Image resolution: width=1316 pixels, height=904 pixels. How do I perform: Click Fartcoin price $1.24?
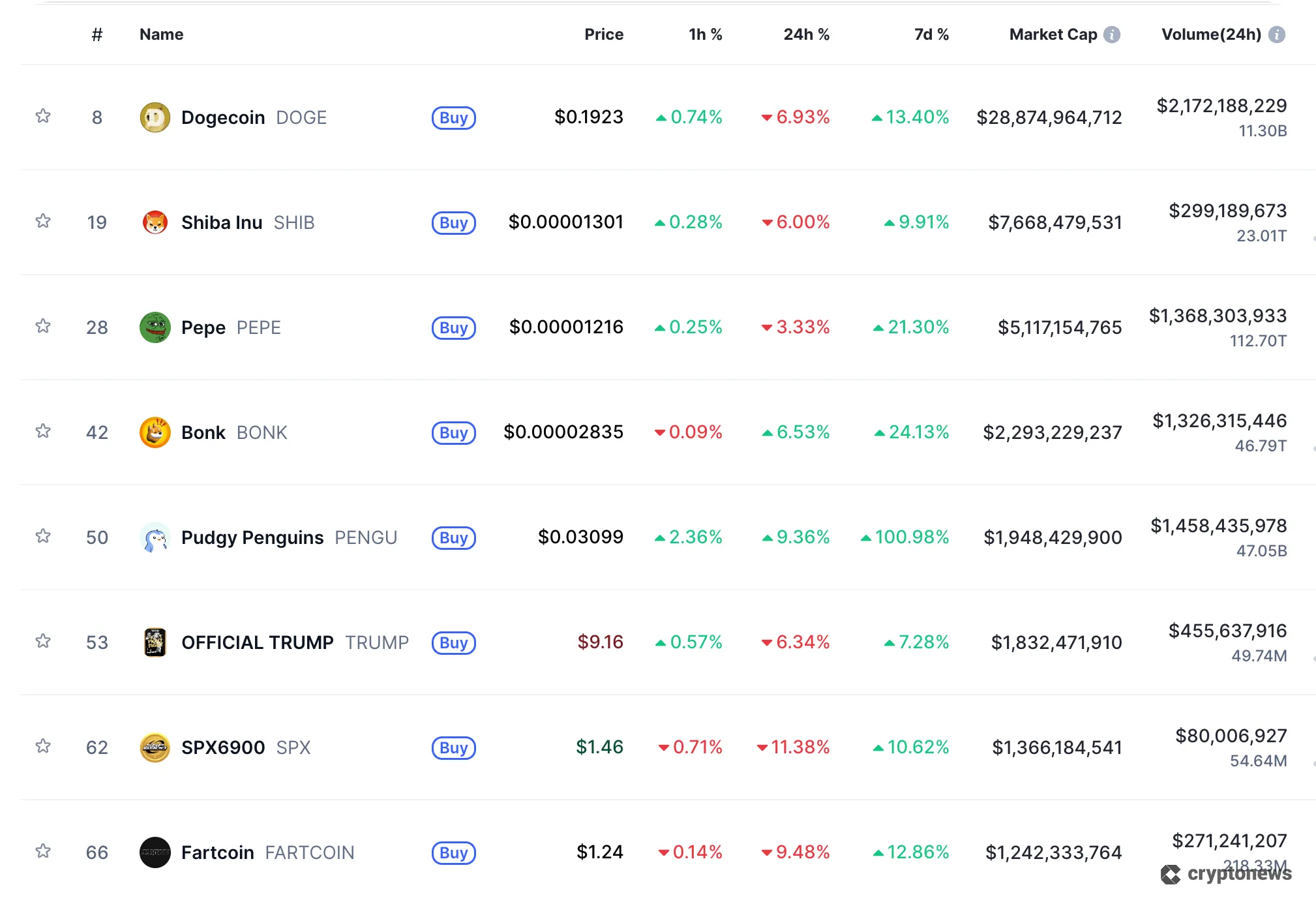point(600,852)
